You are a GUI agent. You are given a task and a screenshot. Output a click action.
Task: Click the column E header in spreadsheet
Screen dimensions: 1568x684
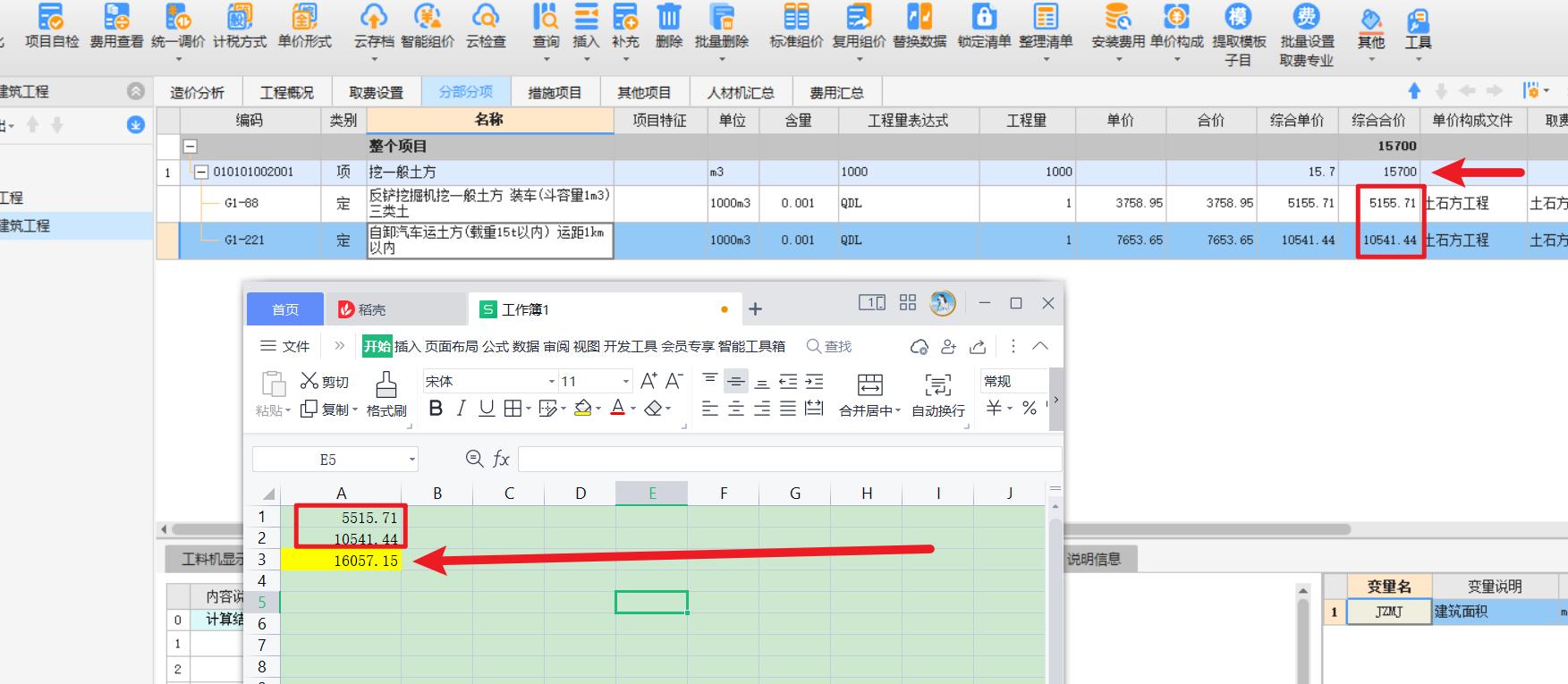point(652,493)
